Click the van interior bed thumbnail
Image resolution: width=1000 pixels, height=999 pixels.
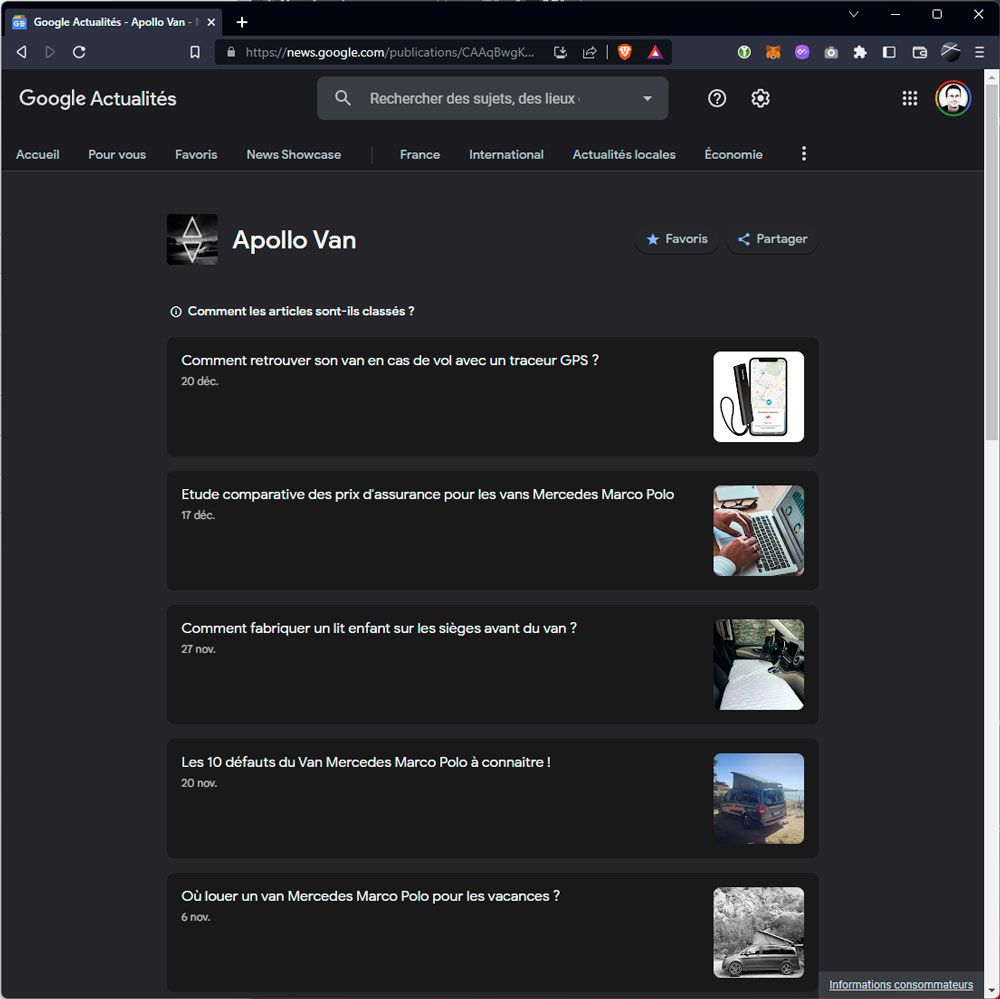pos(758,665)
